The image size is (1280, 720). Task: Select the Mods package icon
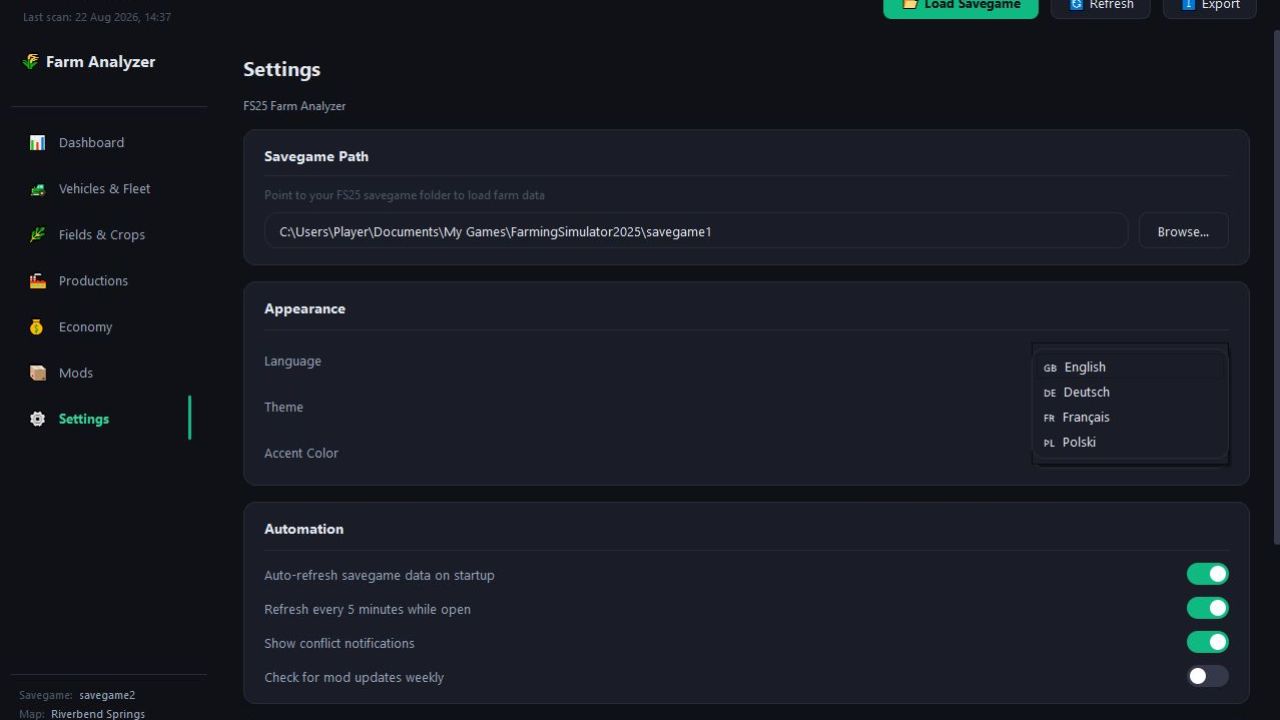click(x=37, y=373)
